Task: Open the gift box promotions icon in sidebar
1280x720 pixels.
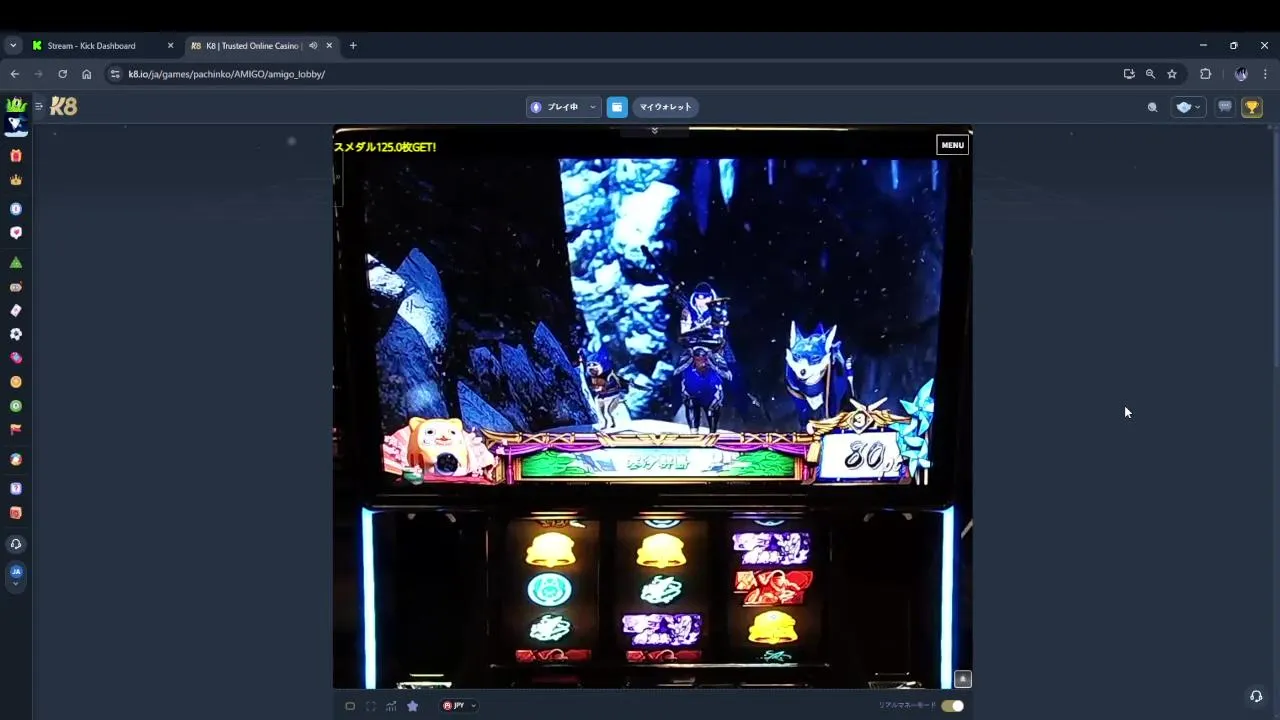Action: 15,156
